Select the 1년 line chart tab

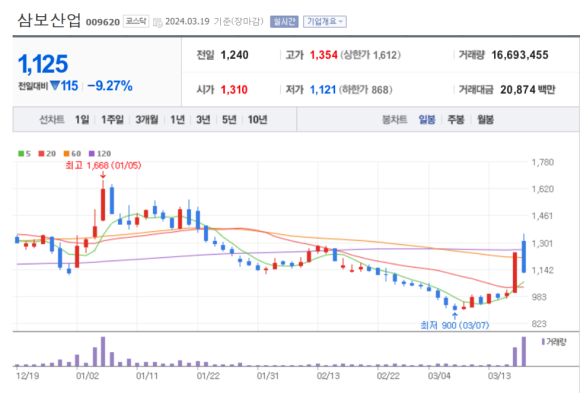(x=177, y=120)
